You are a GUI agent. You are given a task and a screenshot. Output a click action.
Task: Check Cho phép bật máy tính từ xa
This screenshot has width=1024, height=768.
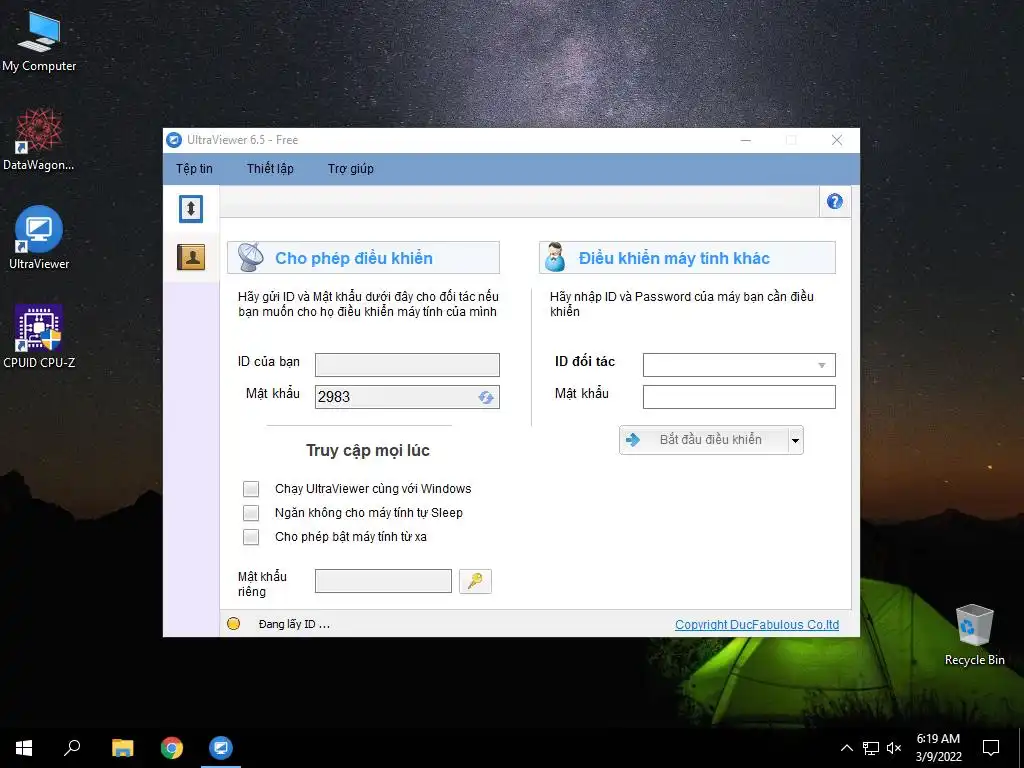click(x=251, y=537)
